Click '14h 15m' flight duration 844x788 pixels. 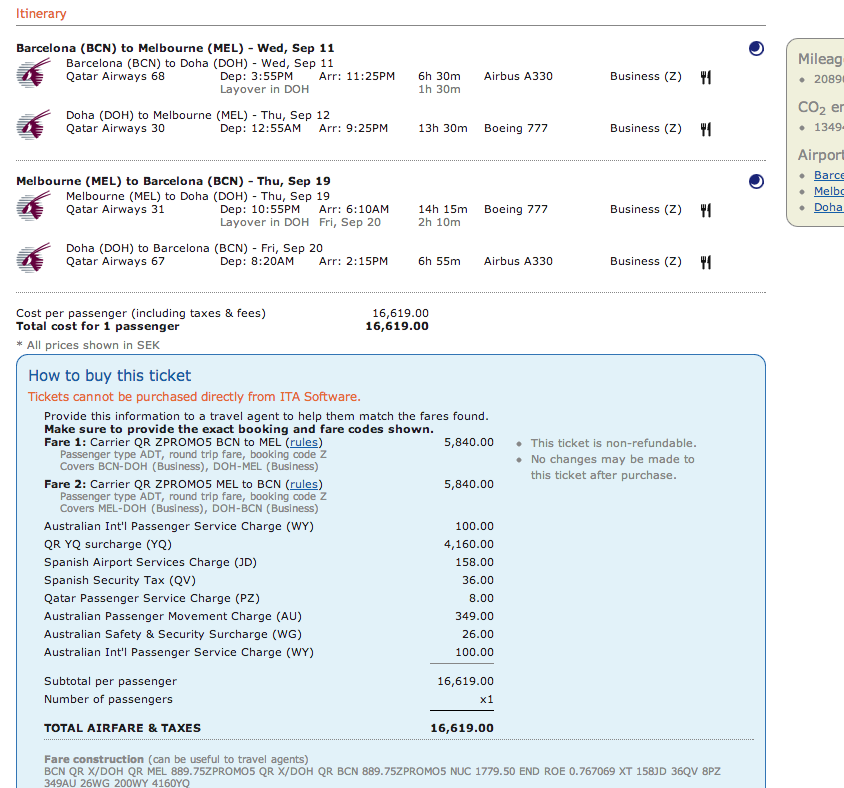coord(442,209)
